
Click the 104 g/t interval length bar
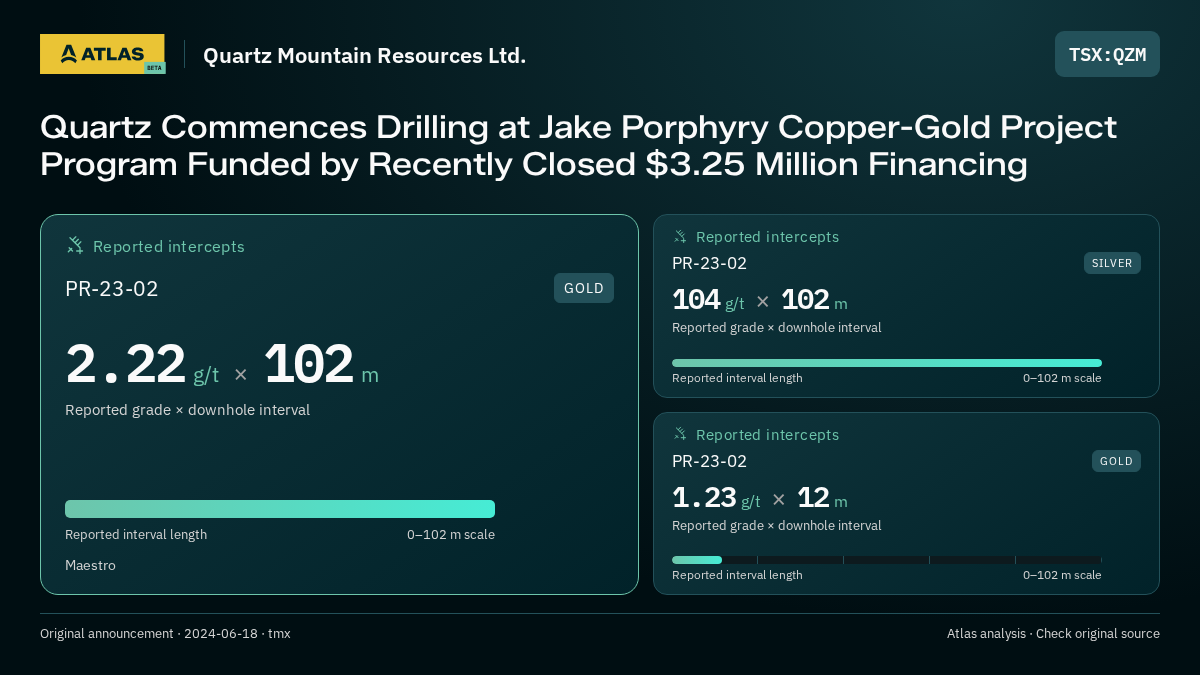tap(887, 363)
